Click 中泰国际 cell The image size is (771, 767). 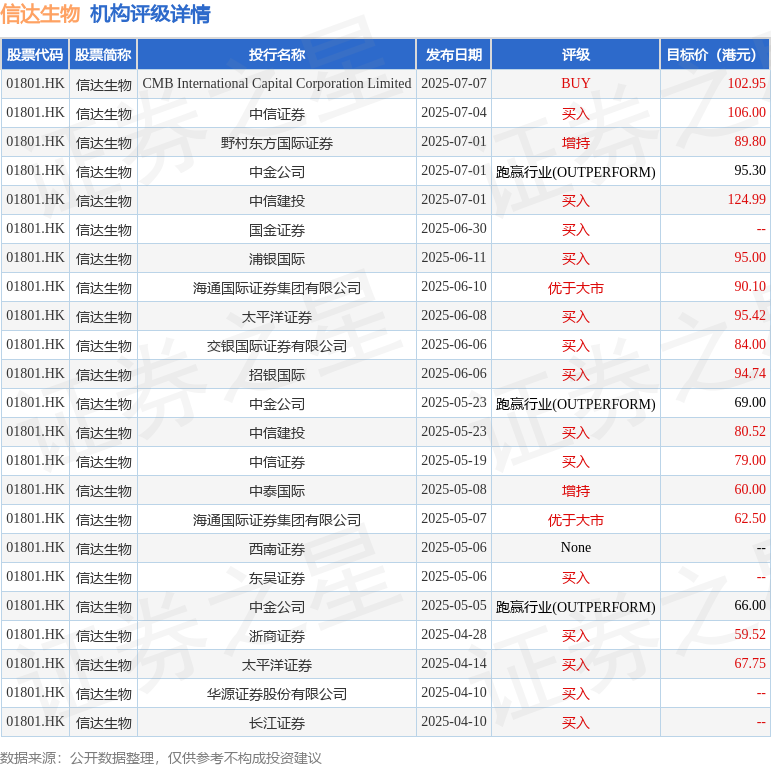(x=277, y=491)
